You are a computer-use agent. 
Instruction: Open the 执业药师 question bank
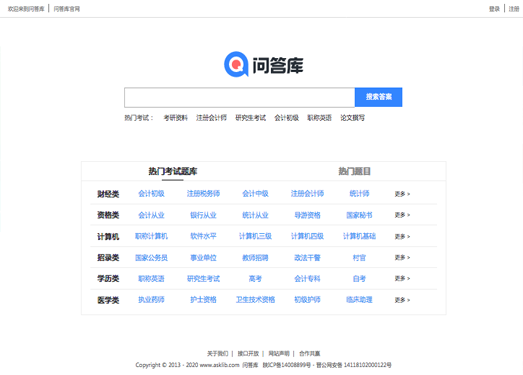pos(151,300)
